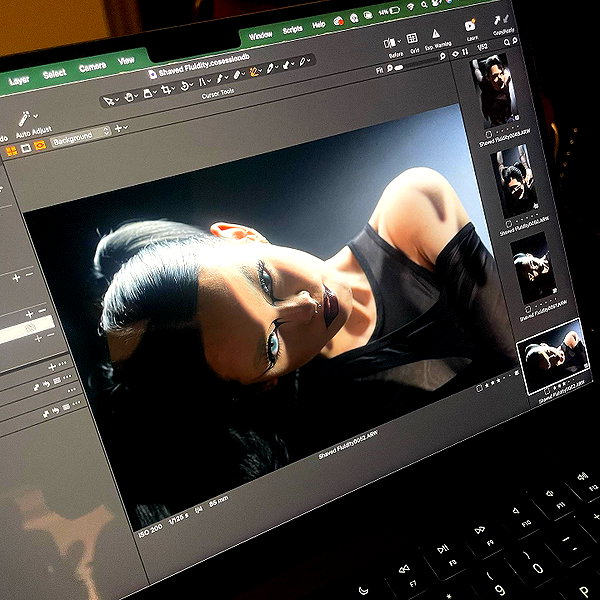
Task: Open the Select menu
Action: point(55,73)
